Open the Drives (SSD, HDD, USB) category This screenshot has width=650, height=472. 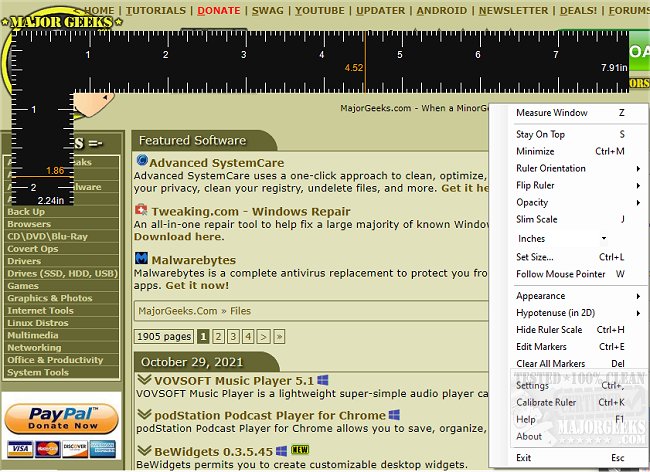(x=62, y=274)
